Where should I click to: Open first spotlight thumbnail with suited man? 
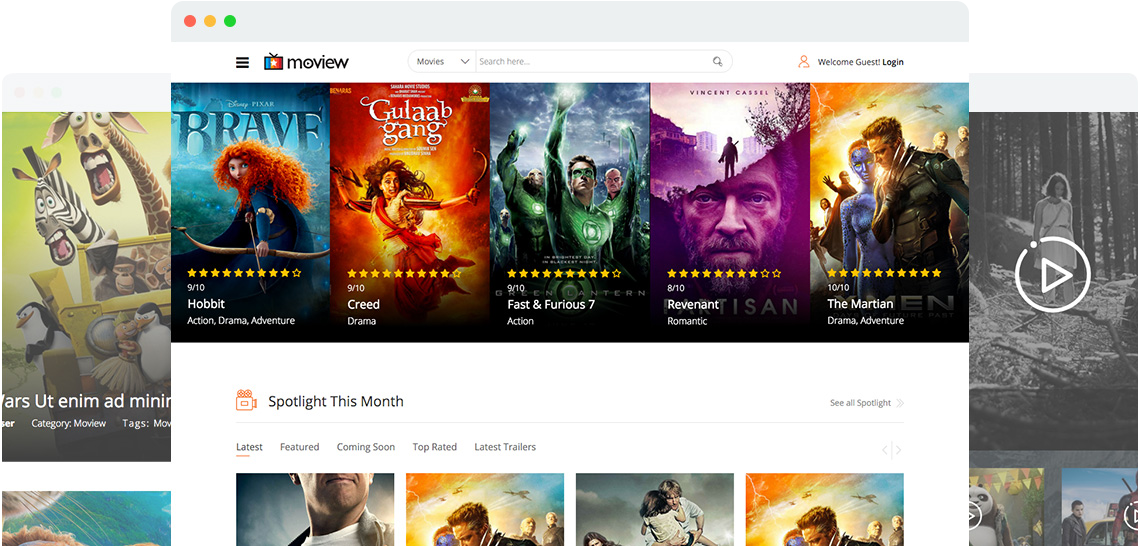tap(315, 509)
